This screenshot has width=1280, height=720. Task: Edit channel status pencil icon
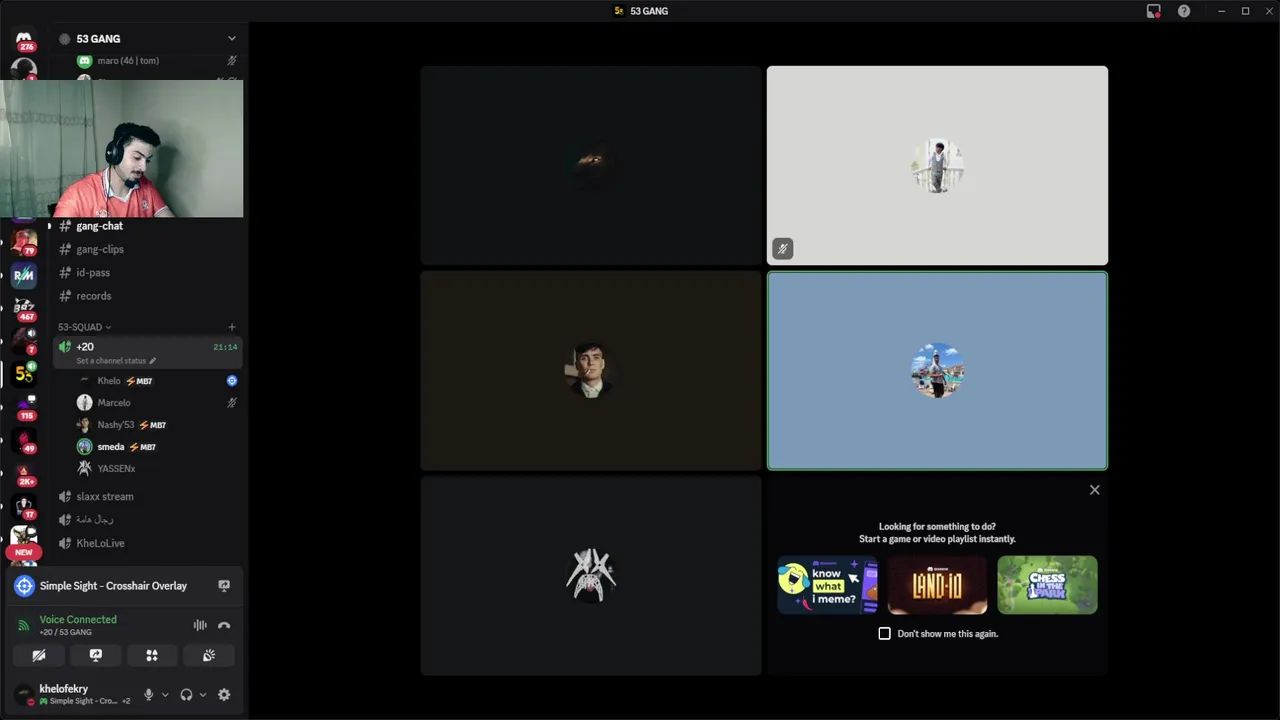[153, 361]
